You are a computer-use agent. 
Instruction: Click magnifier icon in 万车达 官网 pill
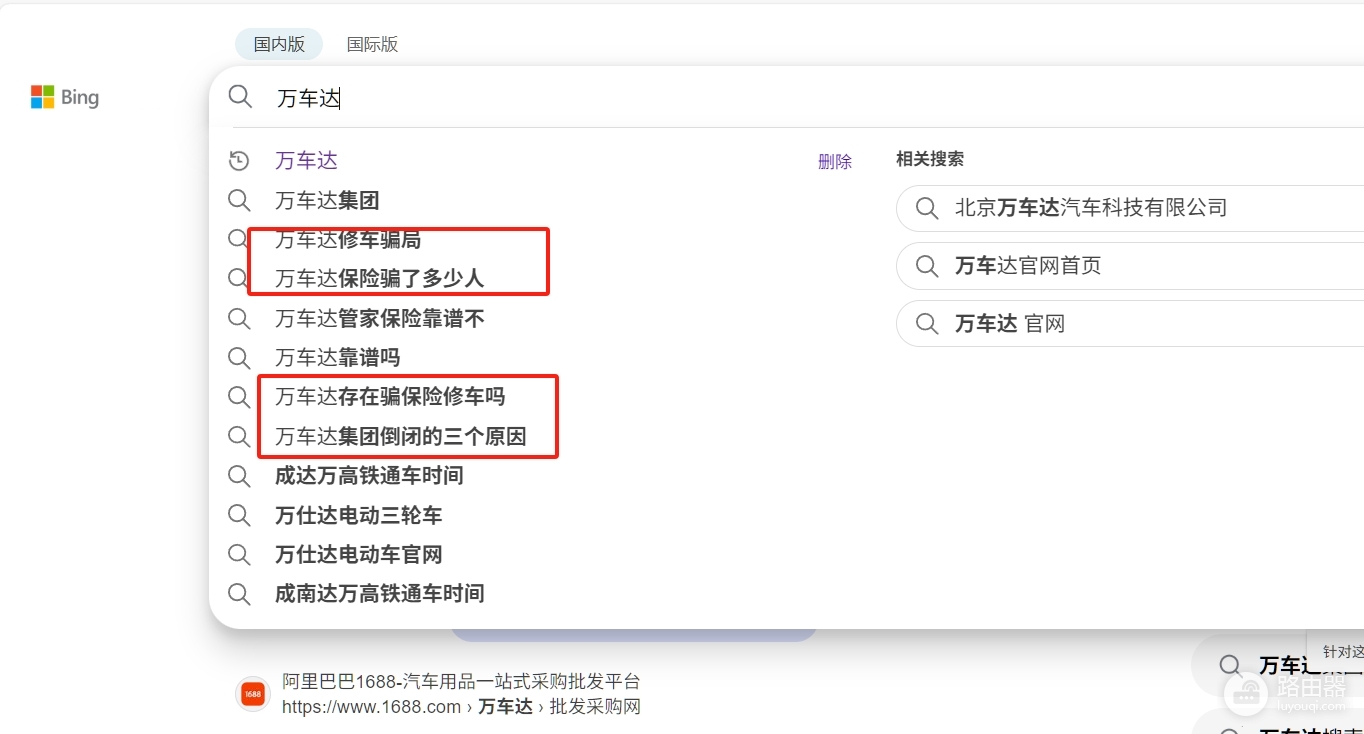click(x=927, y=324)
